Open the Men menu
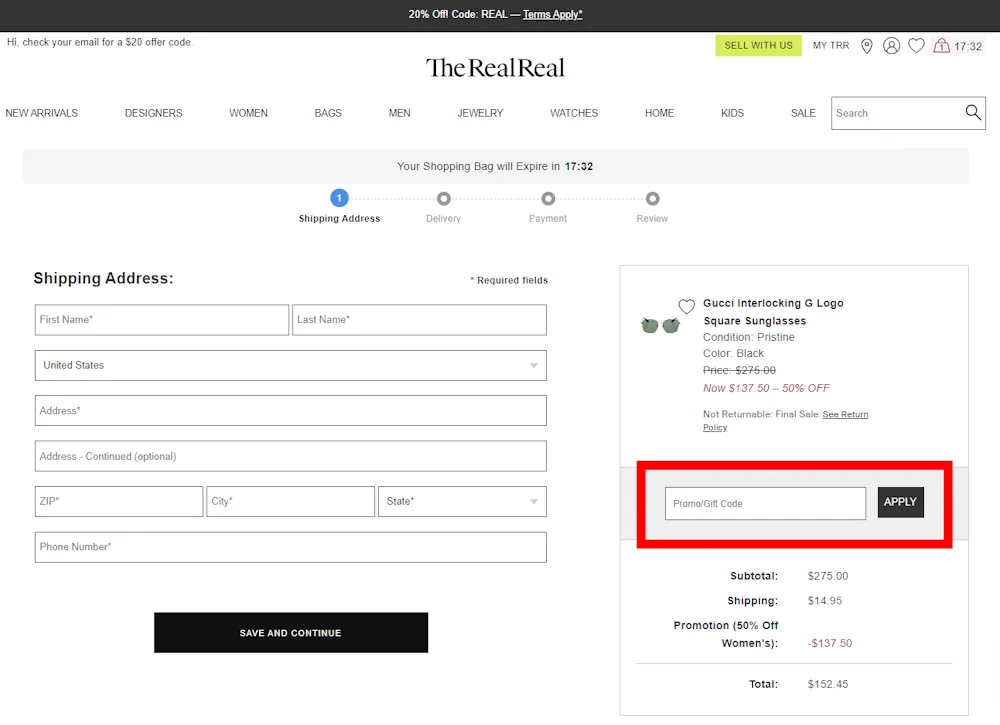 pos(399,113)
